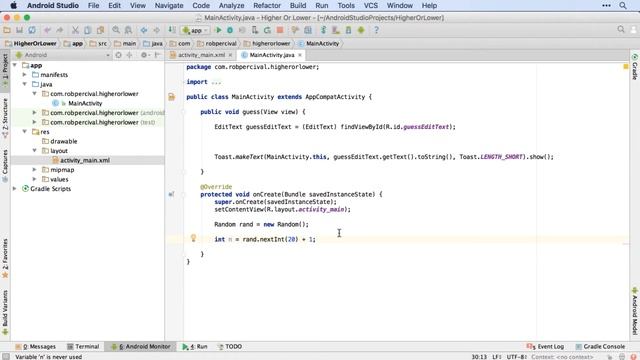
Task: Click the Hide Project panel icon
Action: click(158, 55)
